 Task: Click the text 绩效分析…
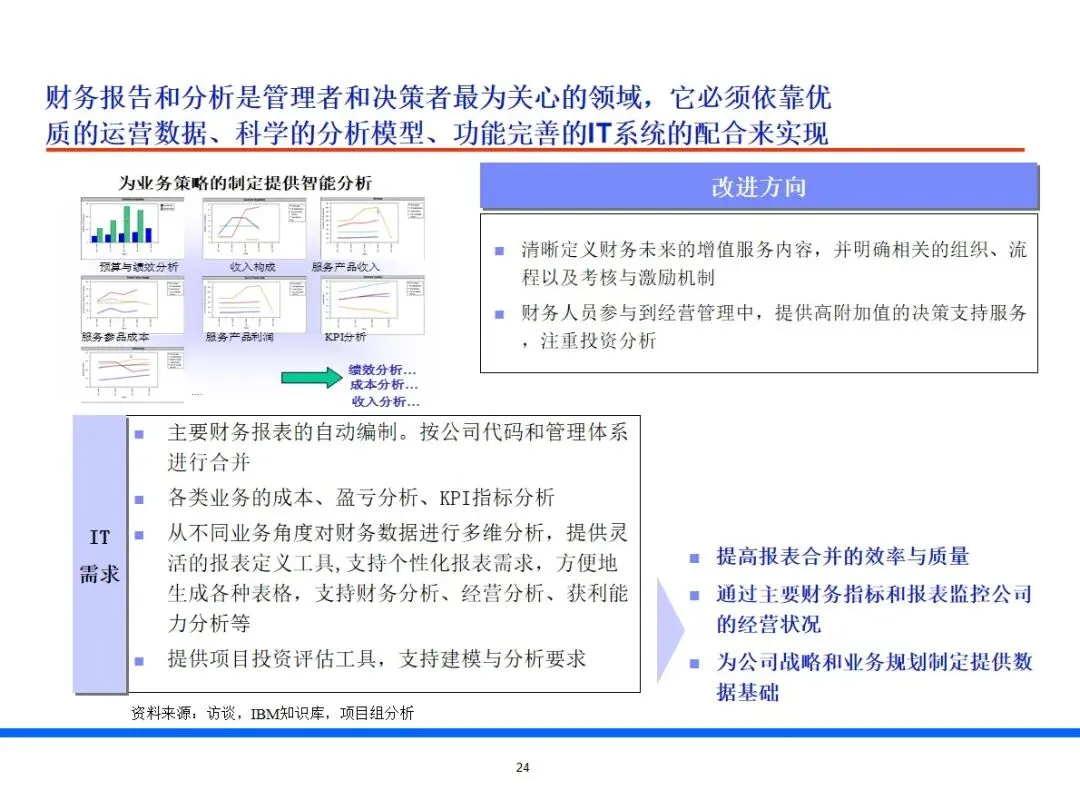tap(383, 370)
